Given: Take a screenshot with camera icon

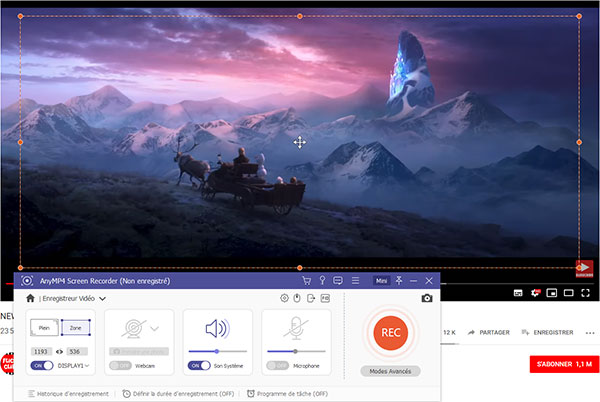Looking at the screenshot, I should (x=427, y=298).
